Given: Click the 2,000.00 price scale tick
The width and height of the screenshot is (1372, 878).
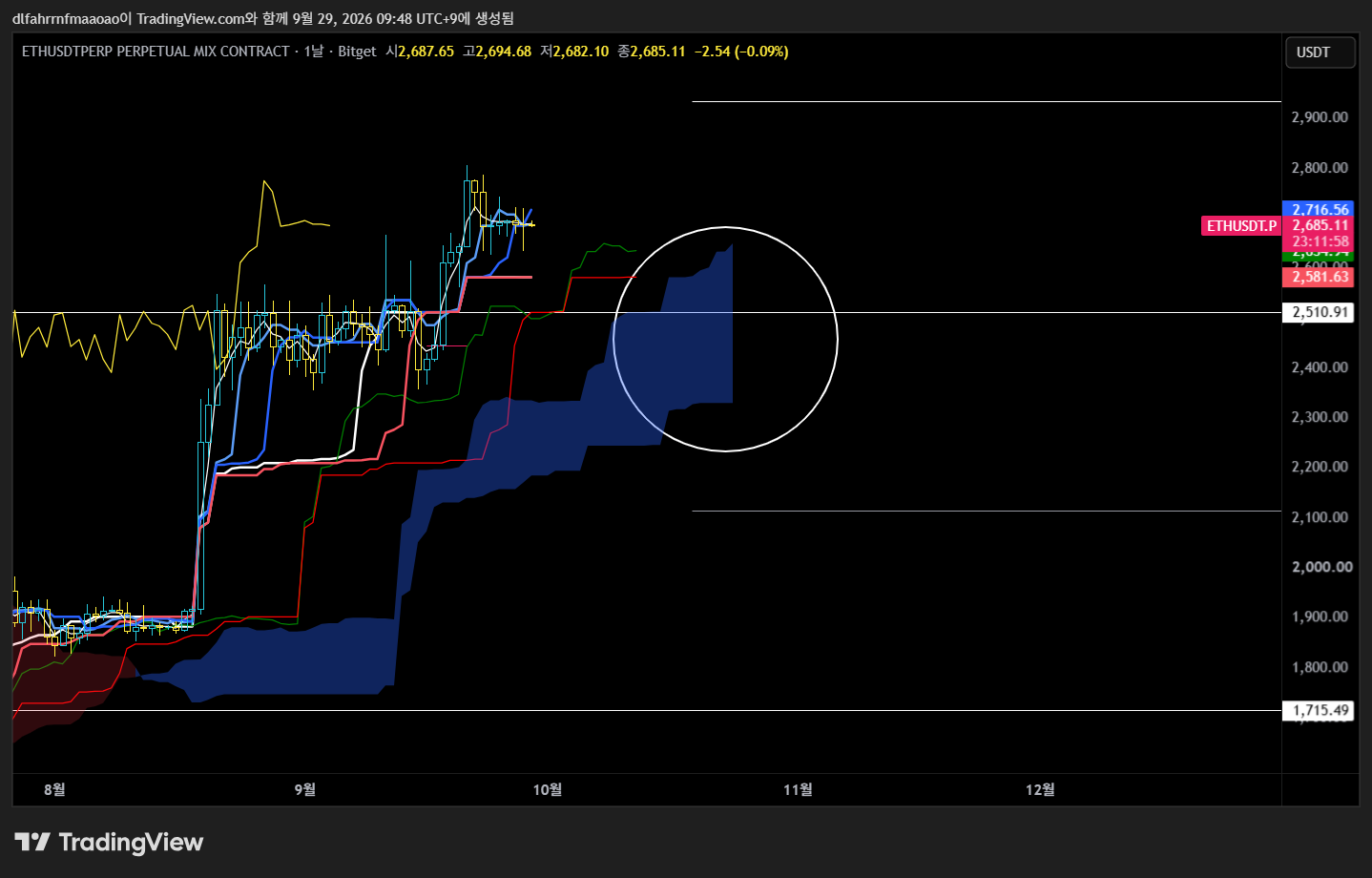Looking at the screenshot, I should pyautogui.click(x=1321, y=567).
